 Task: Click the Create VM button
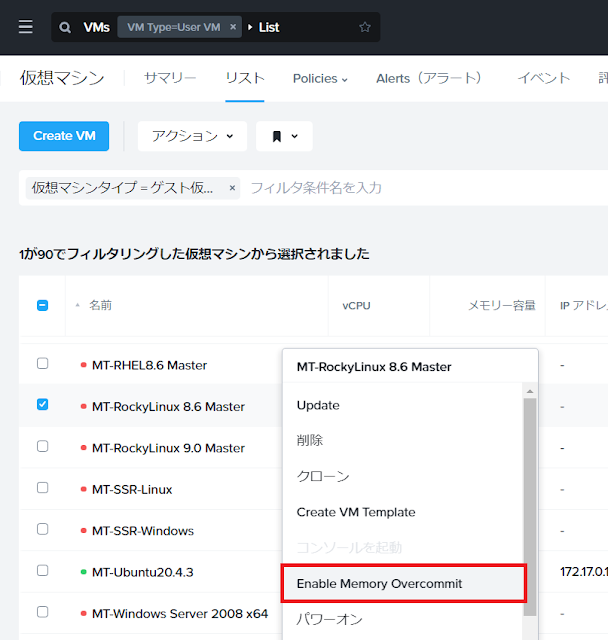tap(64, 136)
